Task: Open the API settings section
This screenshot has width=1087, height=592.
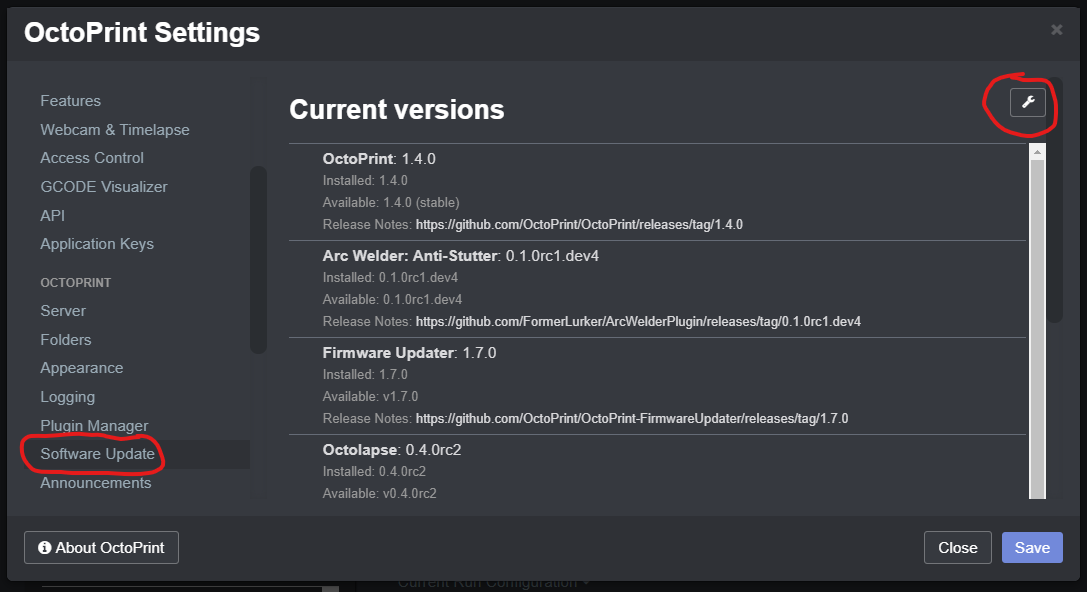Action: 52,214
